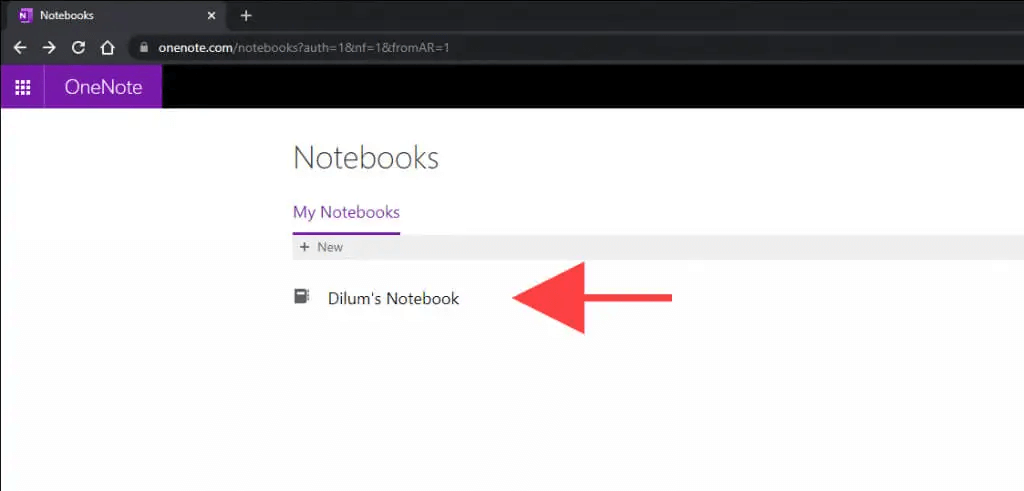Focus the onenote.com address bar
The width and height of the screenshot is (1024, 491).
(575, 48)
